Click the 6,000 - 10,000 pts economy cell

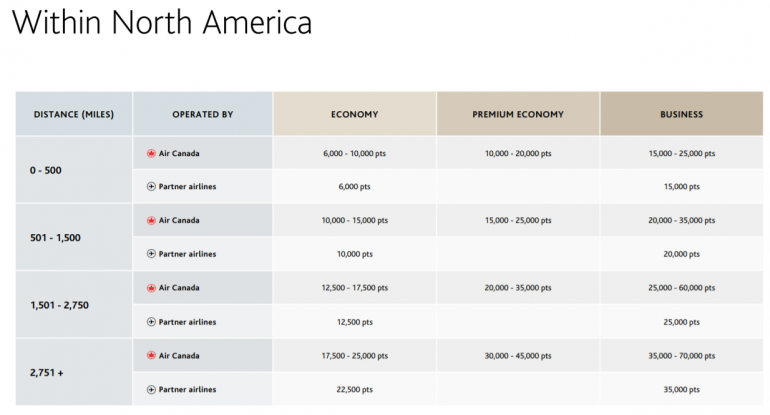[354, 153]
